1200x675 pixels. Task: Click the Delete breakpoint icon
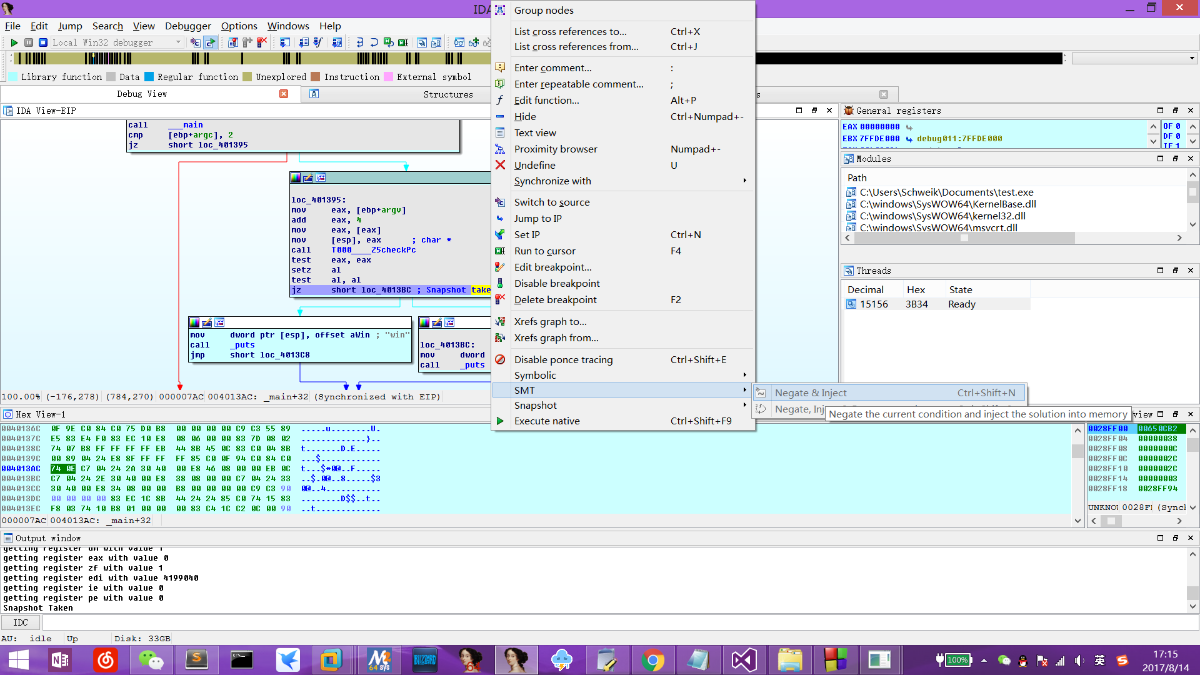point(500,299)
